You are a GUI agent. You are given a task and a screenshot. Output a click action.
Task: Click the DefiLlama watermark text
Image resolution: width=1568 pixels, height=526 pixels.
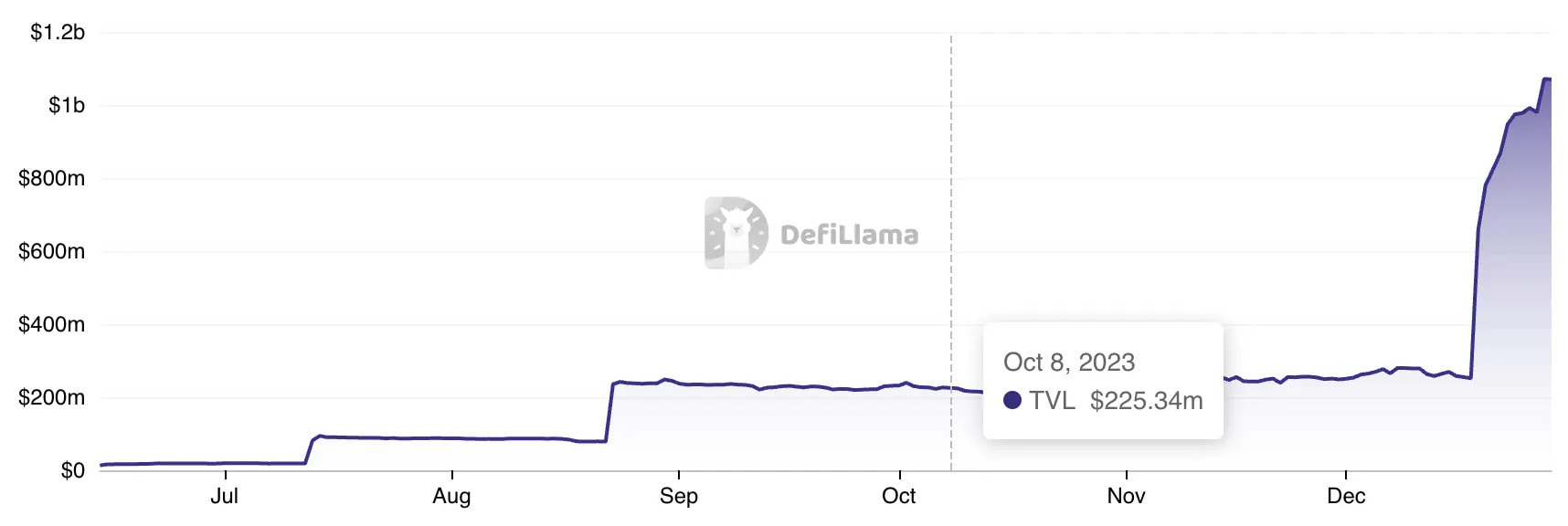pyautogui.click(x=849, y=235)
